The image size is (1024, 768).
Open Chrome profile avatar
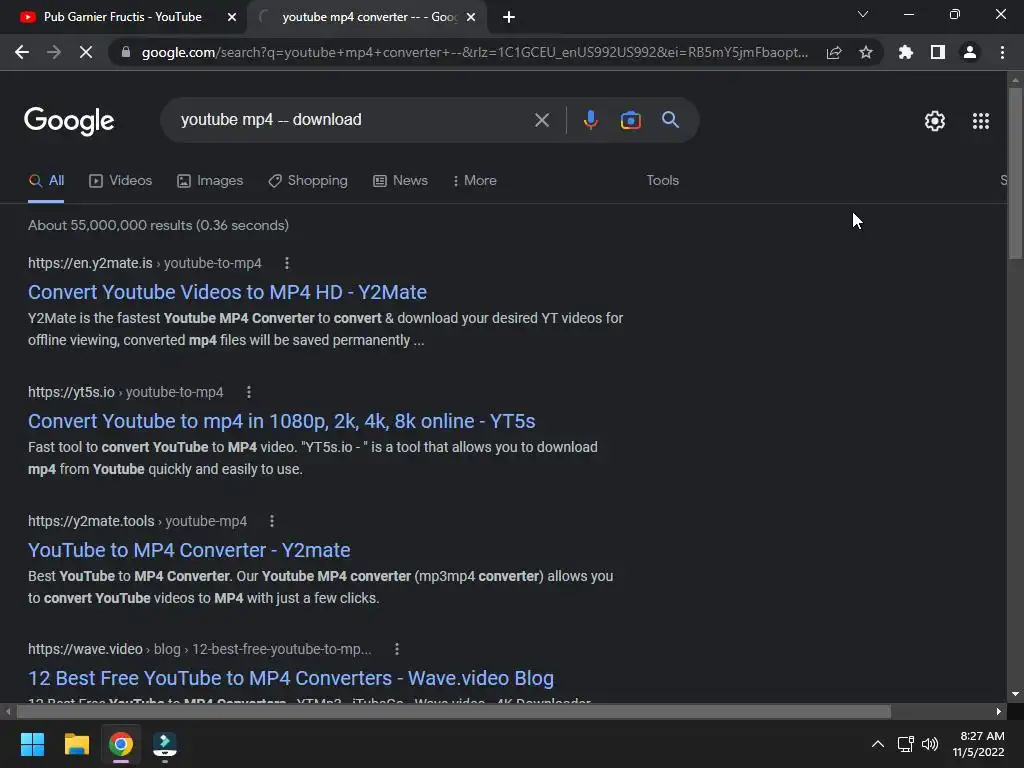point(970,52)
